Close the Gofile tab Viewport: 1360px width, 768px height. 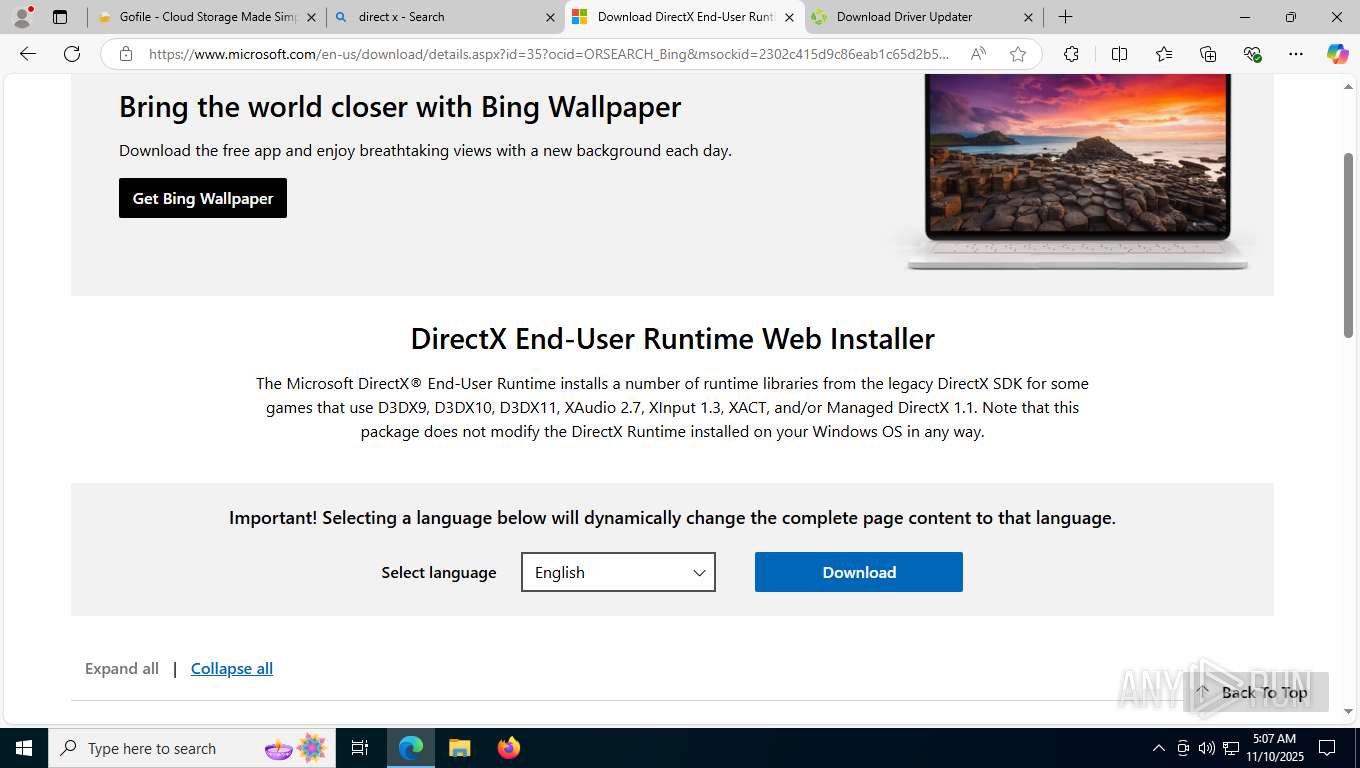tap(311, 17)
